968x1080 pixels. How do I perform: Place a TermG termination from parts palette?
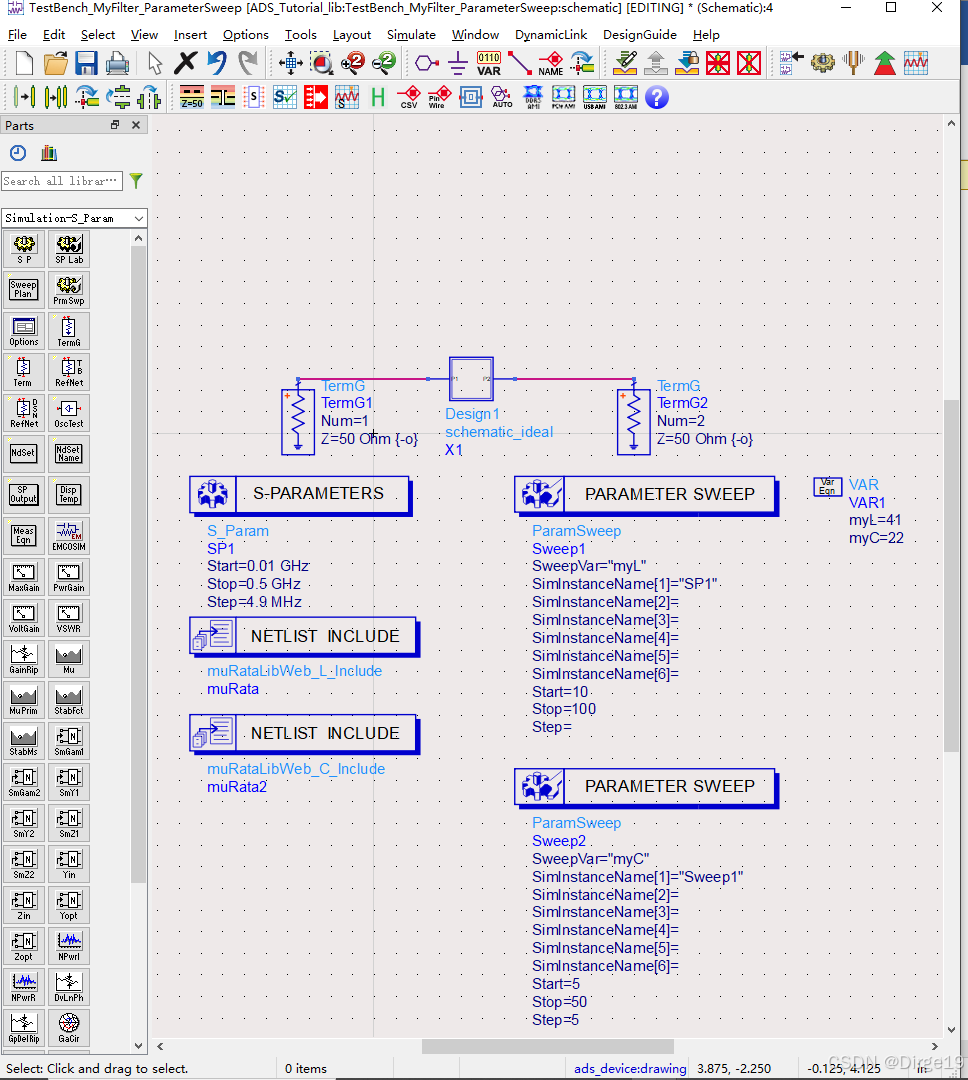[68, 331]
